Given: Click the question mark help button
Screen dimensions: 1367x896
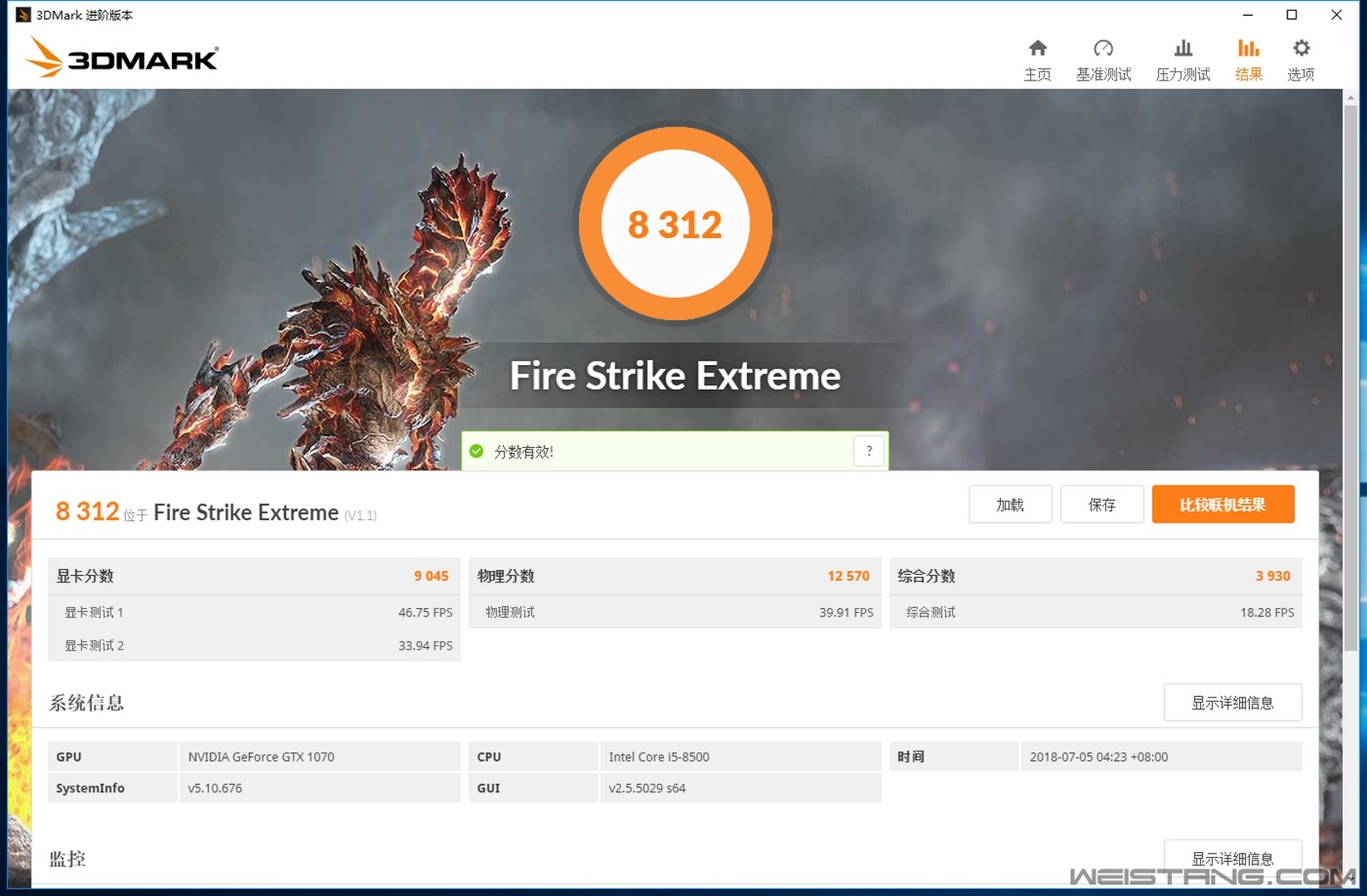Looking at the screenshot, I should (x=869, y=451).
